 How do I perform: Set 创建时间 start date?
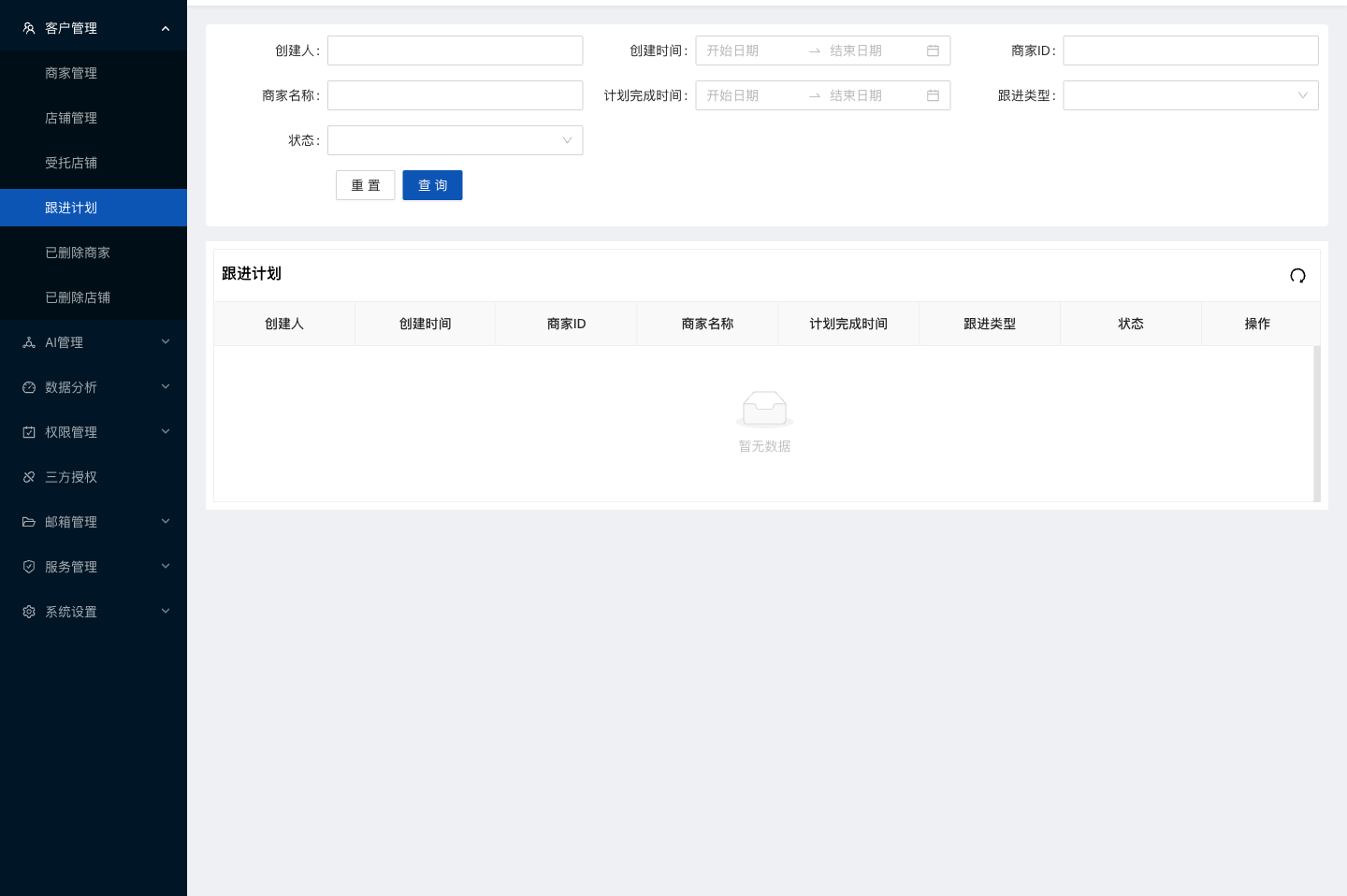[752, 51]
